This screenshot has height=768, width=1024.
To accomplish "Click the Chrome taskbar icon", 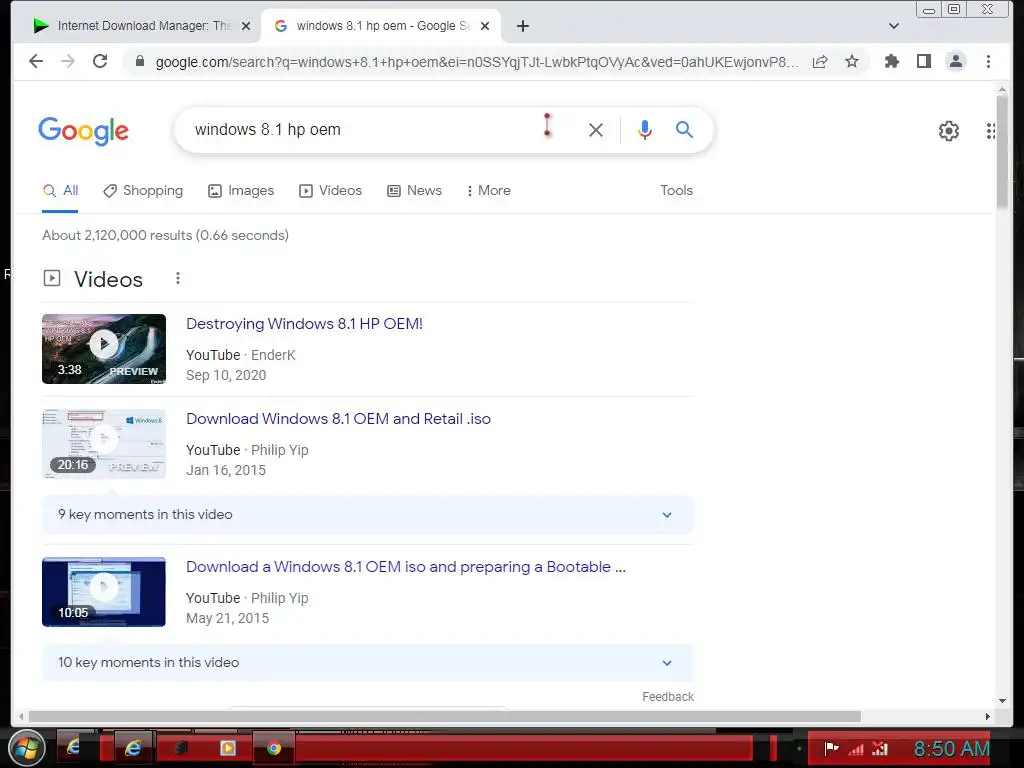I will [x=274, y=748].
